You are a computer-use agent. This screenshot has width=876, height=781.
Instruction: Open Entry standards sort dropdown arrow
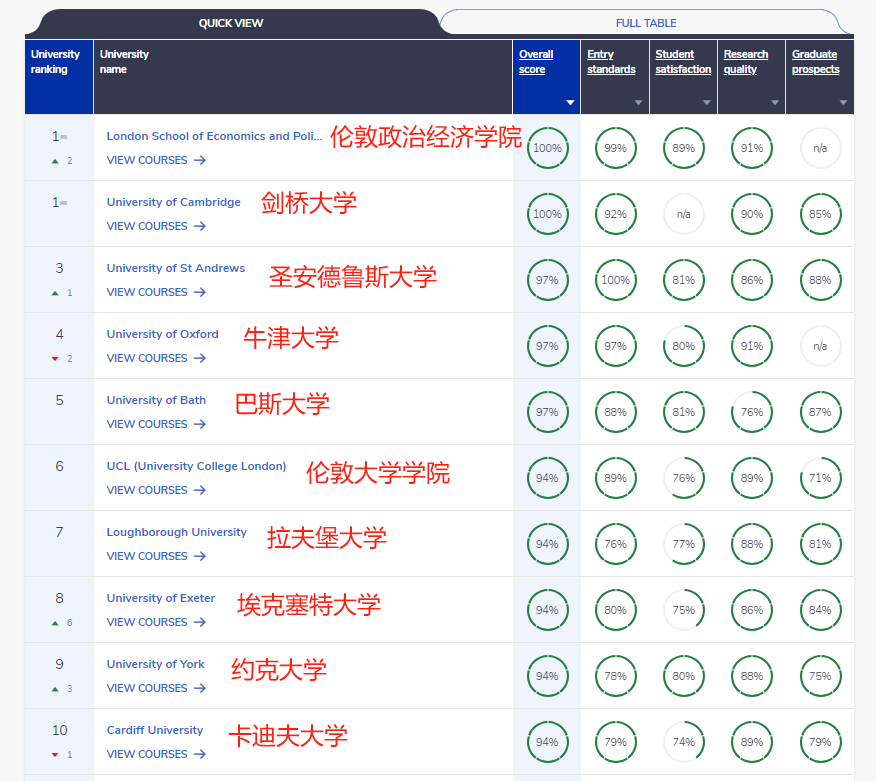pos(639,103)
